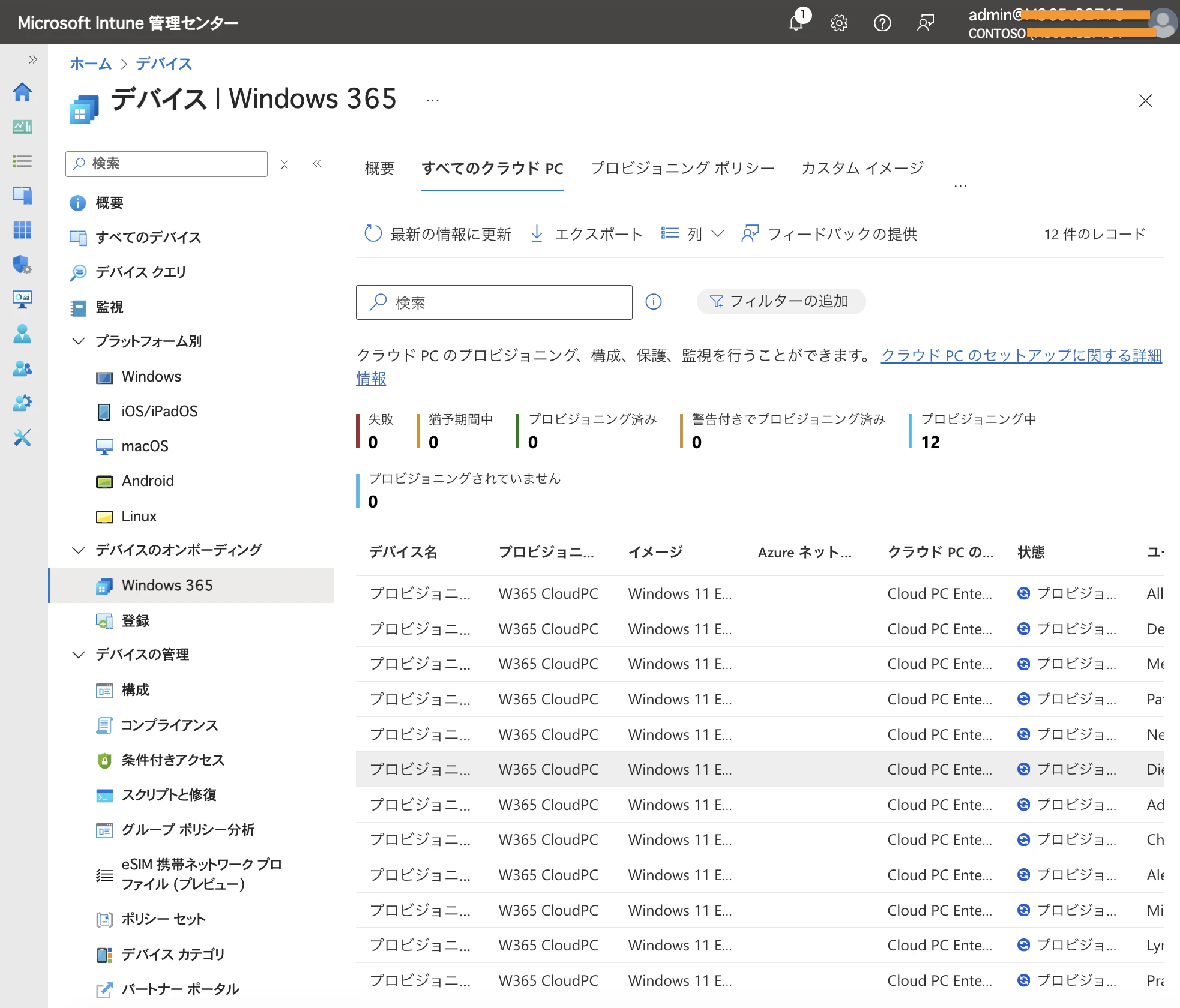Open Devices icon in left rail
The height and width of the screenshot is (1008, 1180).
click(22, 196)
